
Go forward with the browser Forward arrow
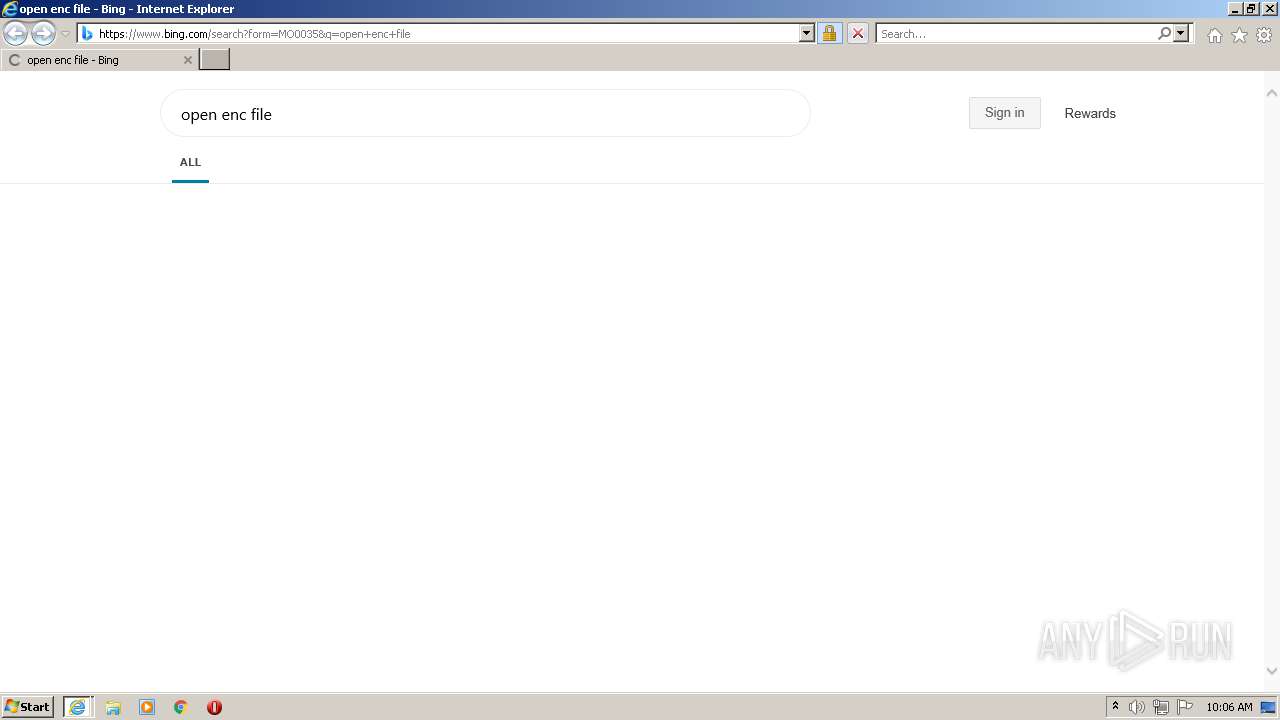43,34
